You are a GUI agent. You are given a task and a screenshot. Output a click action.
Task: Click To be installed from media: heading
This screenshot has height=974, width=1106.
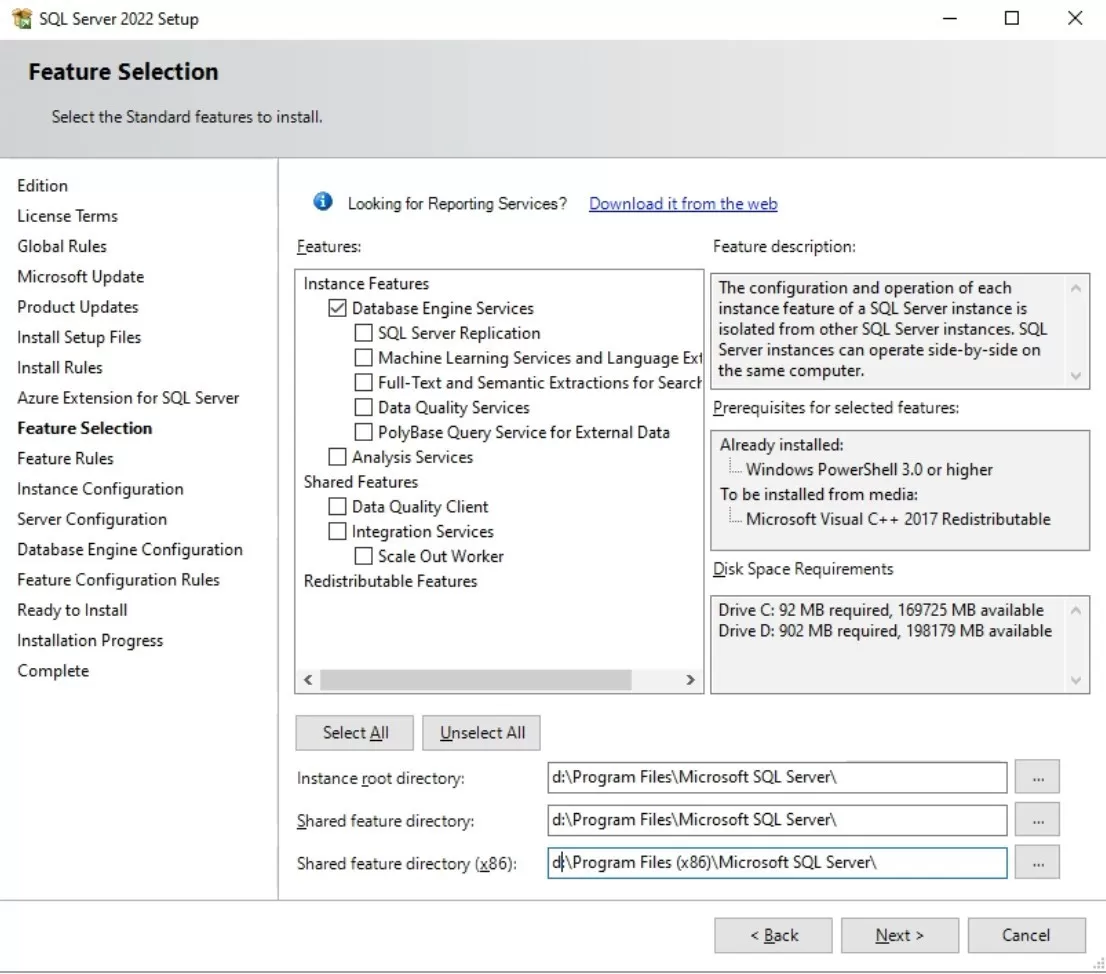click(x=819, y=494)
